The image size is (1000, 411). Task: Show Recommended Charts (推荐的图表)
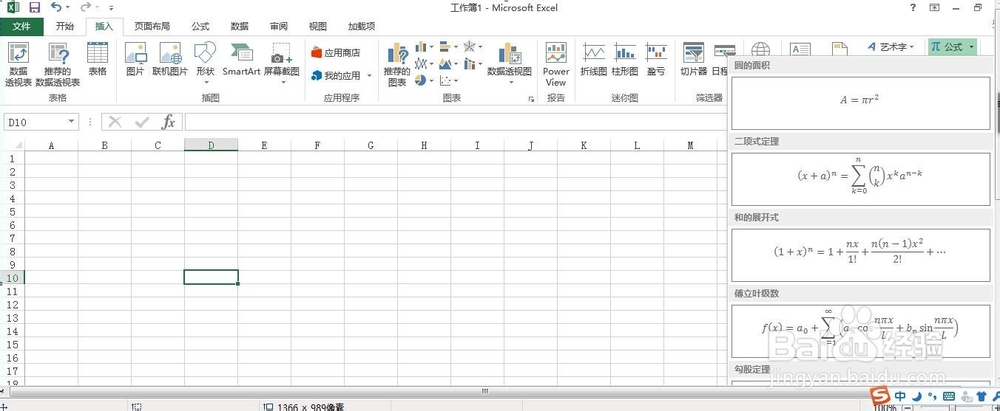(397, 64)
